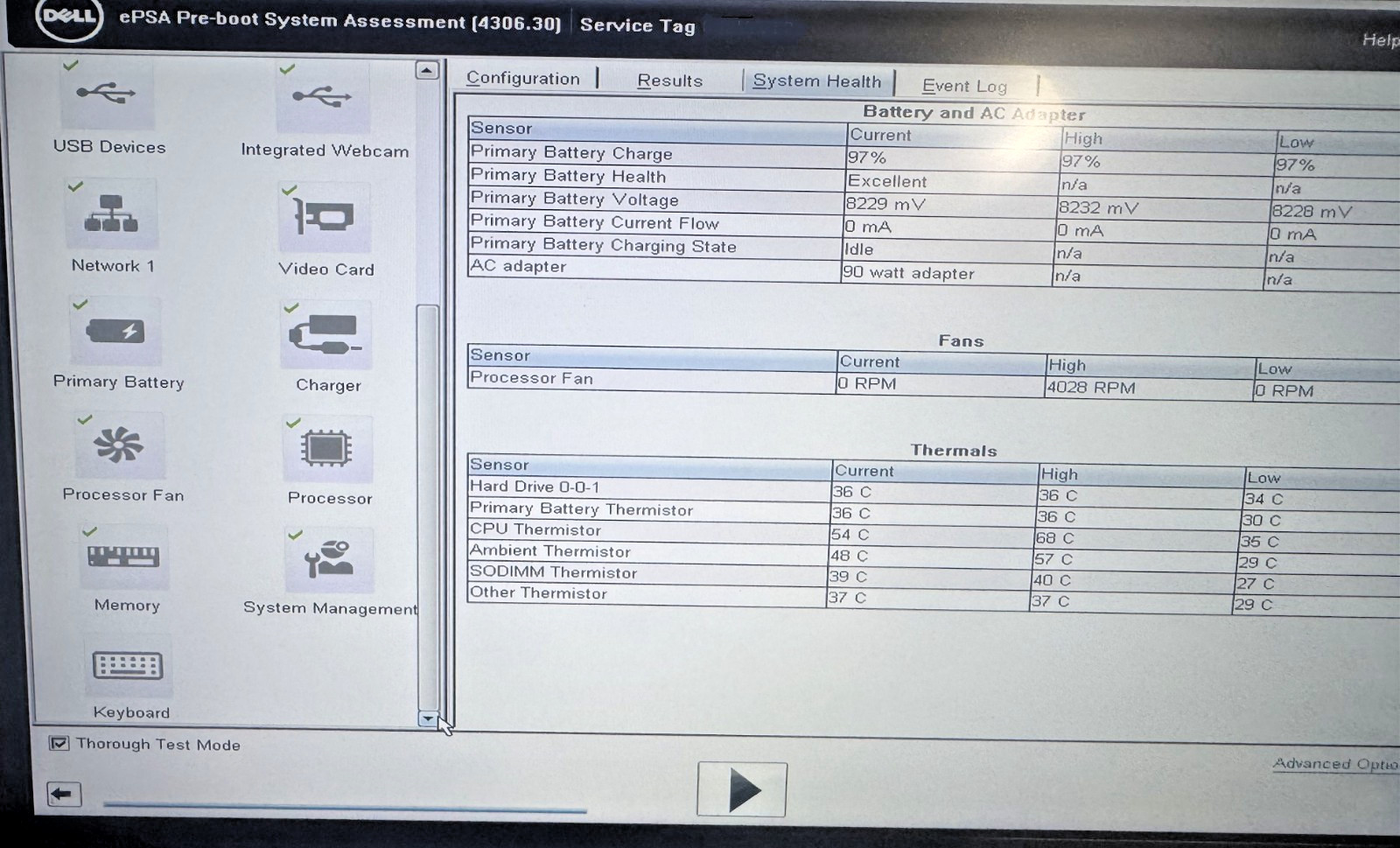Click the AC adapter sensor row
This screenshot has height=848, width=1400.
pyautogui.click(x=934, y=271)
